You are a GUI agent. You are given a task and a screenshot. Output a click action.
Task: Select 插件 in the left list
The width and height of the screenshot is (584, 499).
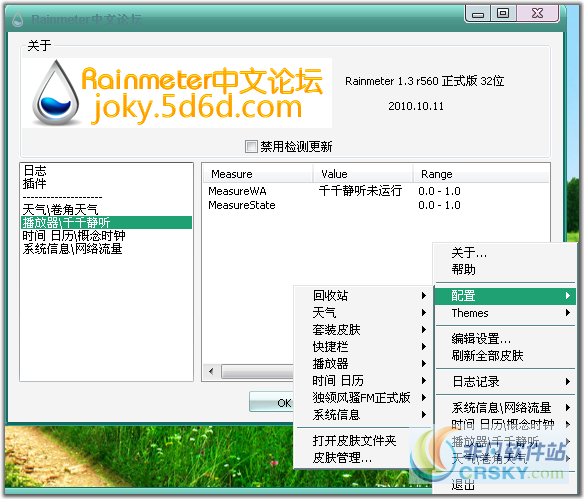point(35,183)
